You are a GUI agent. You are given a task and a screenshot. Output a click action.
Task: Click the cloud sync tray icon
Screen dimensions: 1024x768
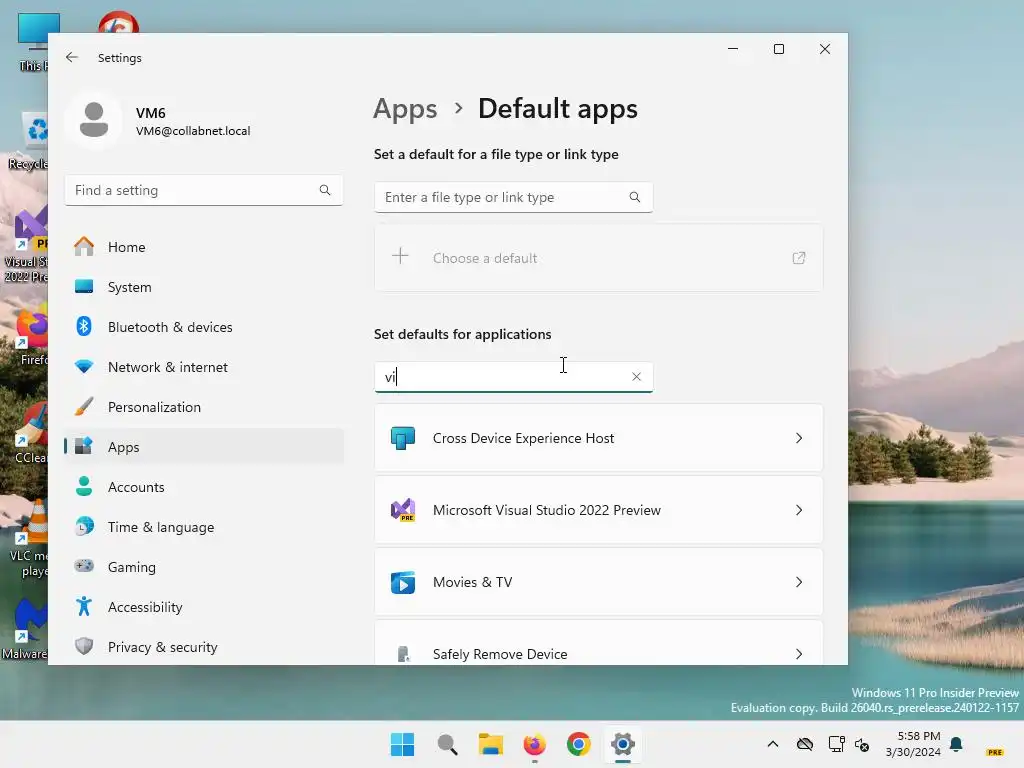[x=805, y=744]
